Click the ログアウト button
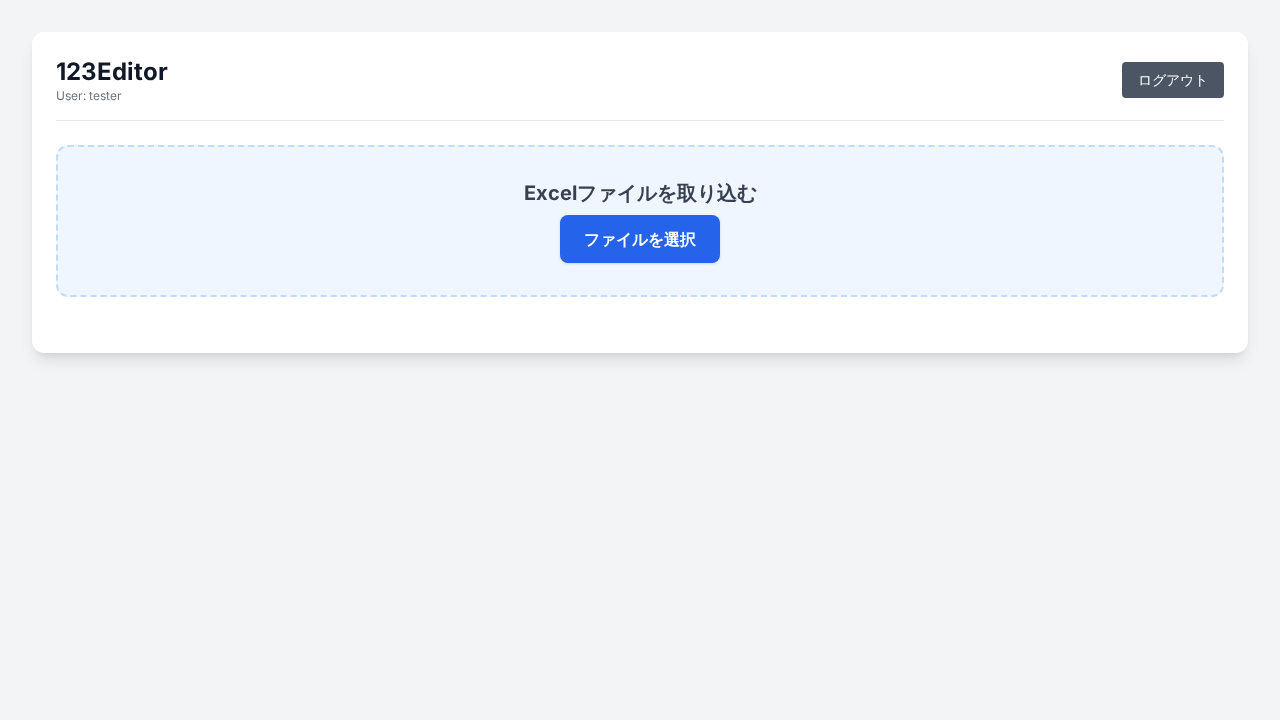1280x720 pixels. pos(1172,80)
